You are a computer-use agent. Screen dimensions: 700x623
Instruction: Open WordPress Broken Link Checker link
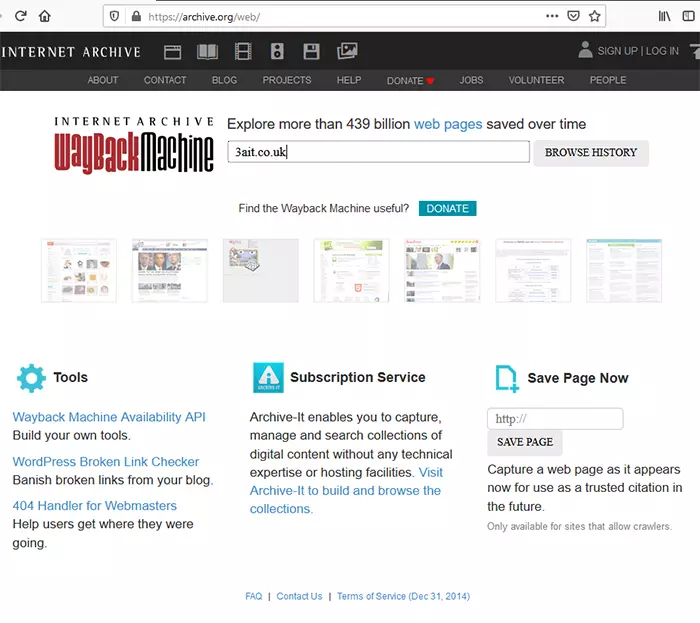(x=106, y=461)
